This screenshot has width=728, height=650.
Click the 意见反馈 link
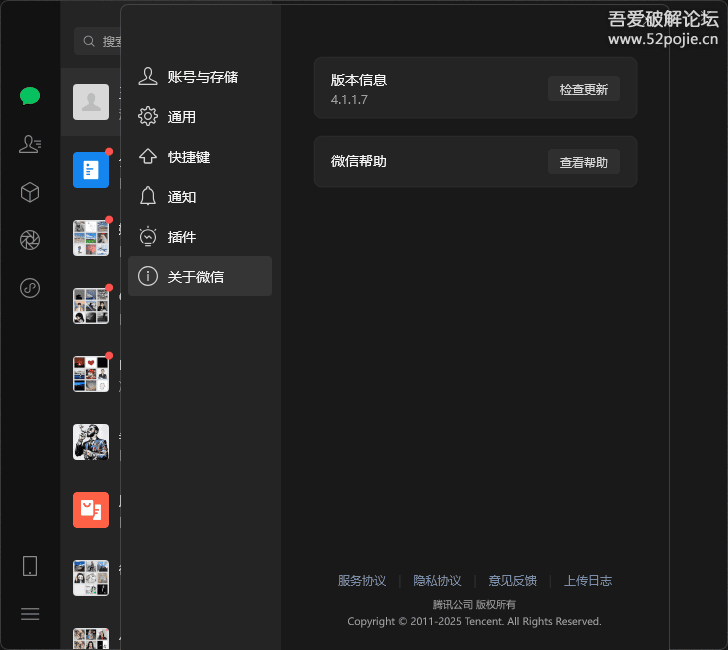512,581
